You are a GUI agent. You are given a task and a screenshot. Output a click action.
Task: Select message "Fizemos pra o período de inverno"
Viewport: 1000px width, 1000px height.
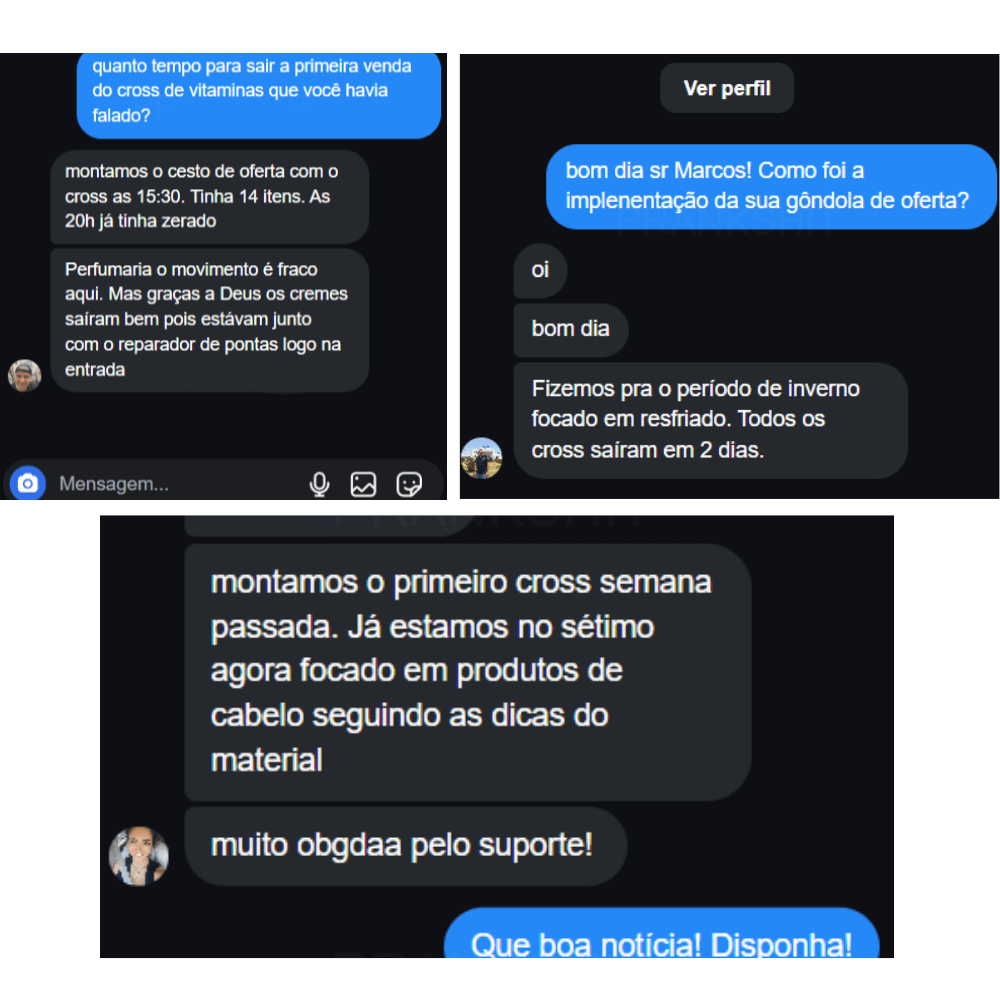point(710,420)
